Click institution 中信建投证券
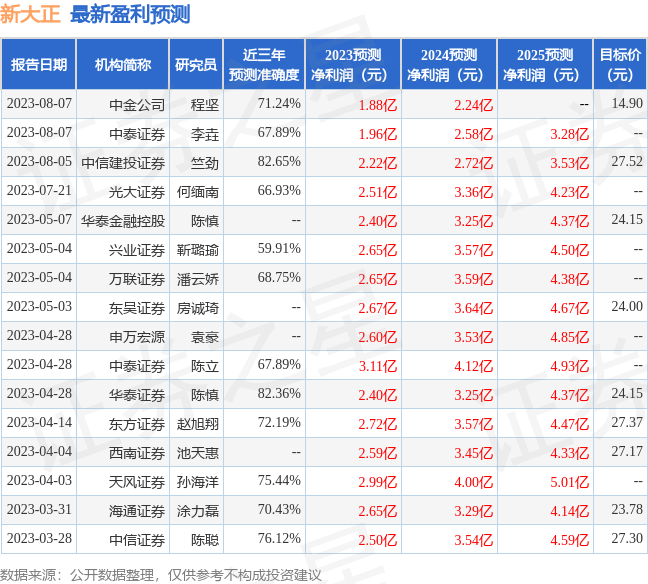Viewport: 648px width, 584px height. click(123, 163)
